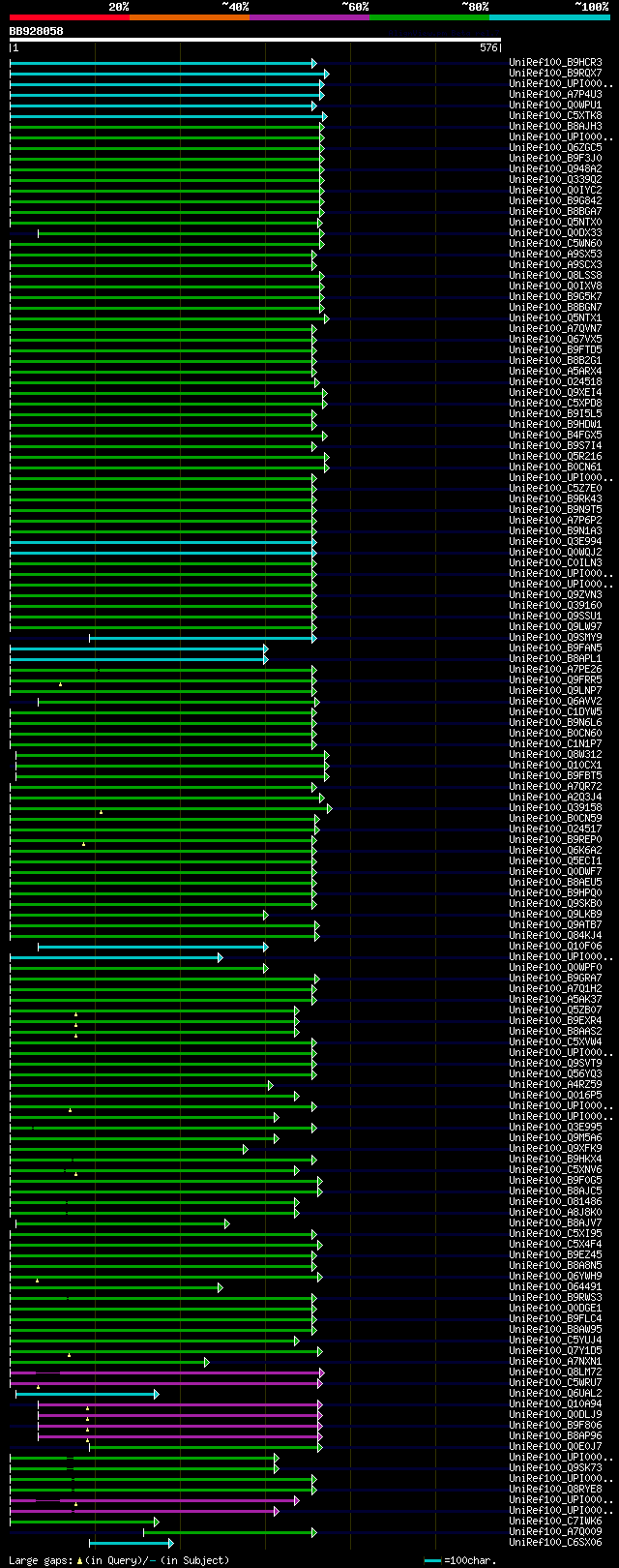Click the 'Large gaps' legend text
Viewport: 619px width, 1568px height.
coord(42,1560)
